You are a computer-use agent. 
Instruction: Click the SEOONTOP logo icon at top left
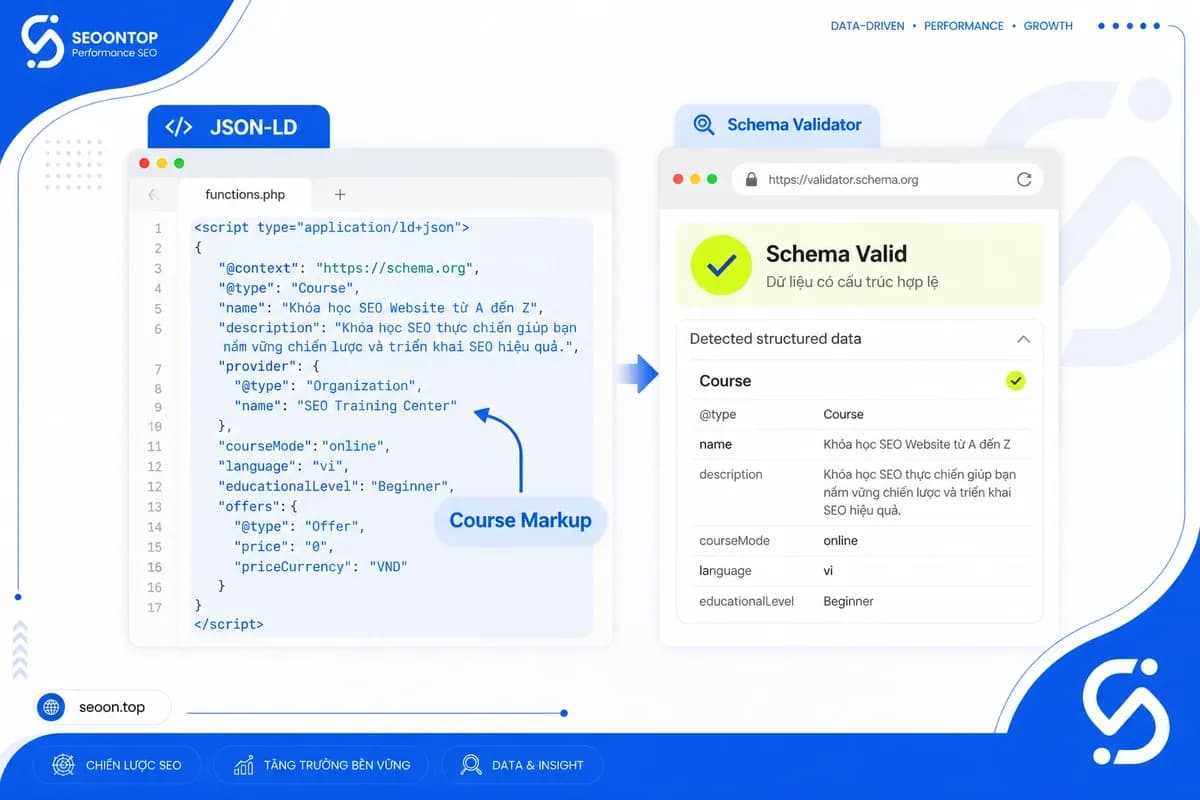(x=43, y=42)
